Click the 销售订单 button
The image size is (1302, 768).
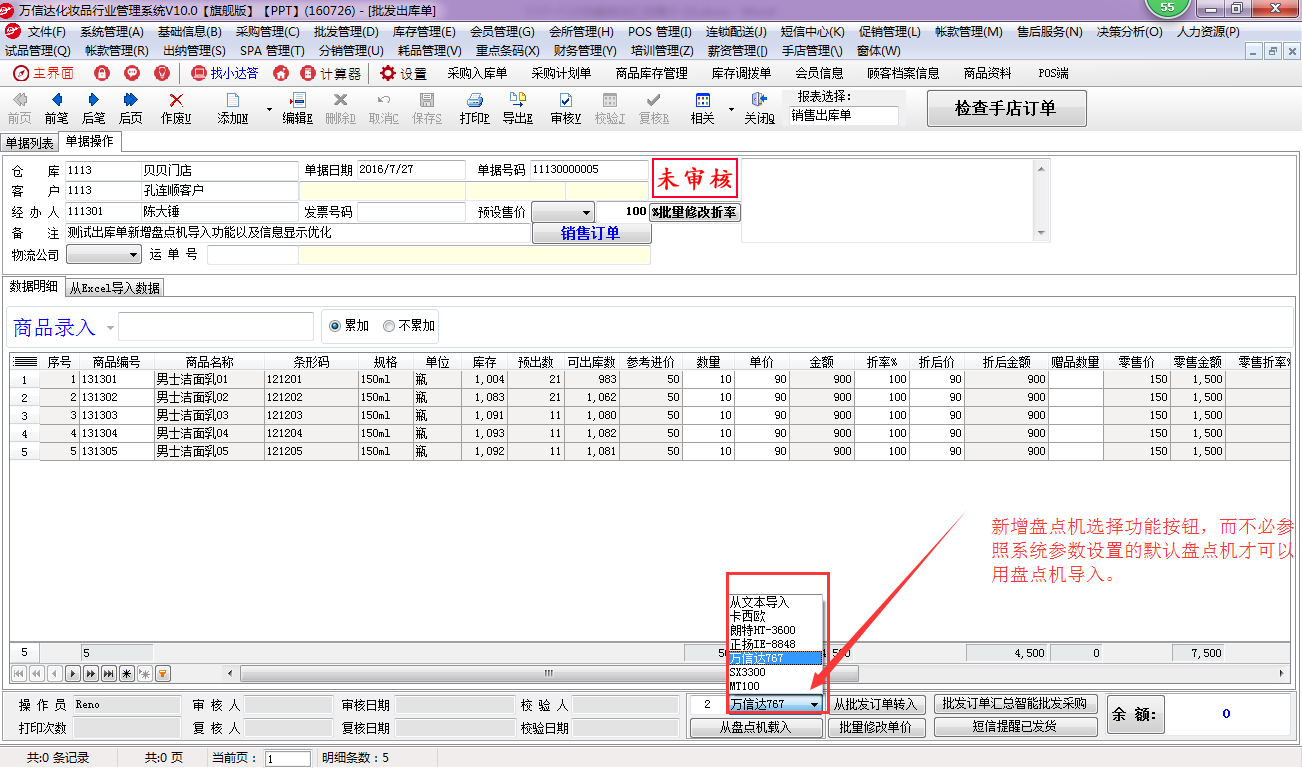point(591,233)
